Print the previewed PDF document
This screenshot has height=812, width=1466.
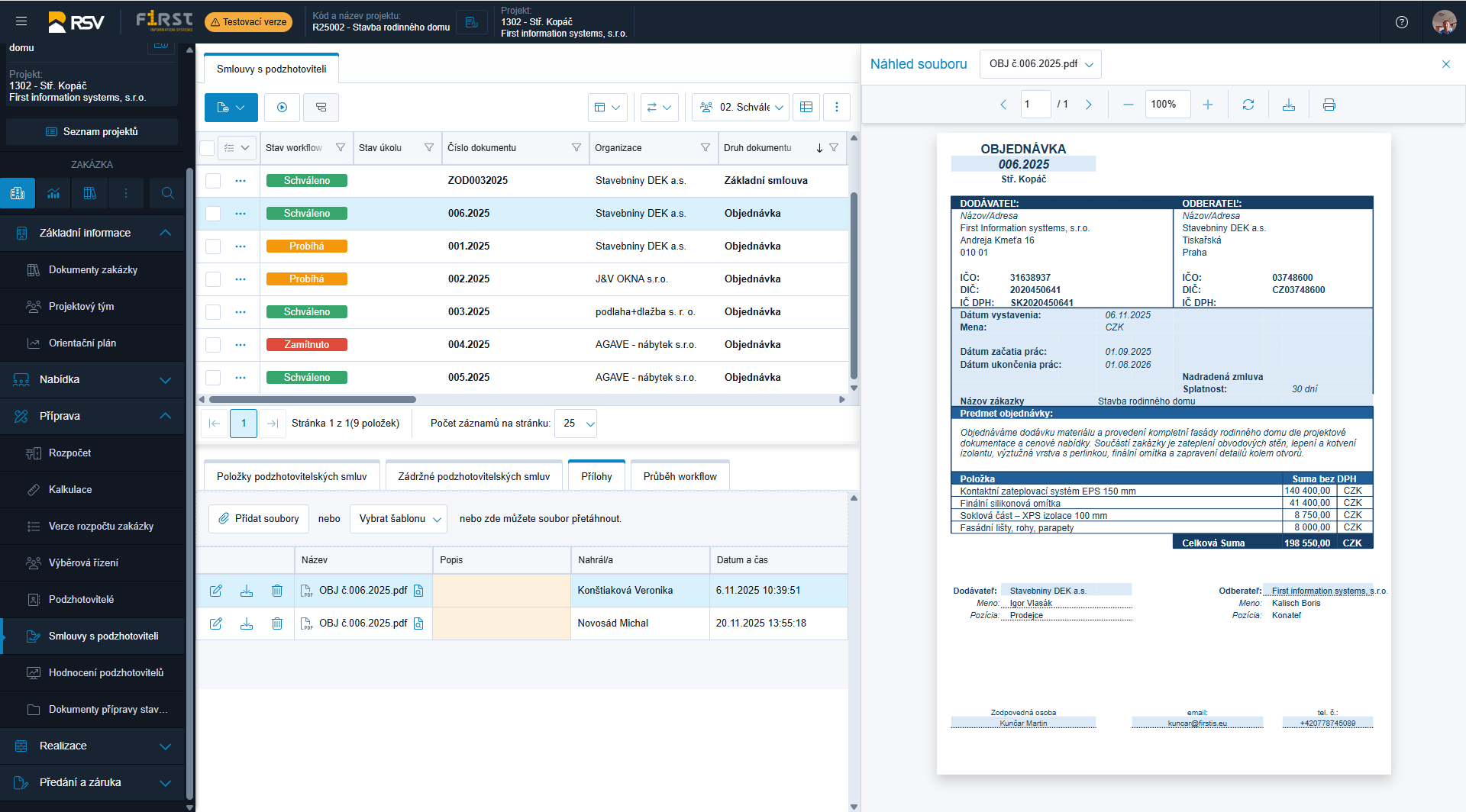point(1329,105)
